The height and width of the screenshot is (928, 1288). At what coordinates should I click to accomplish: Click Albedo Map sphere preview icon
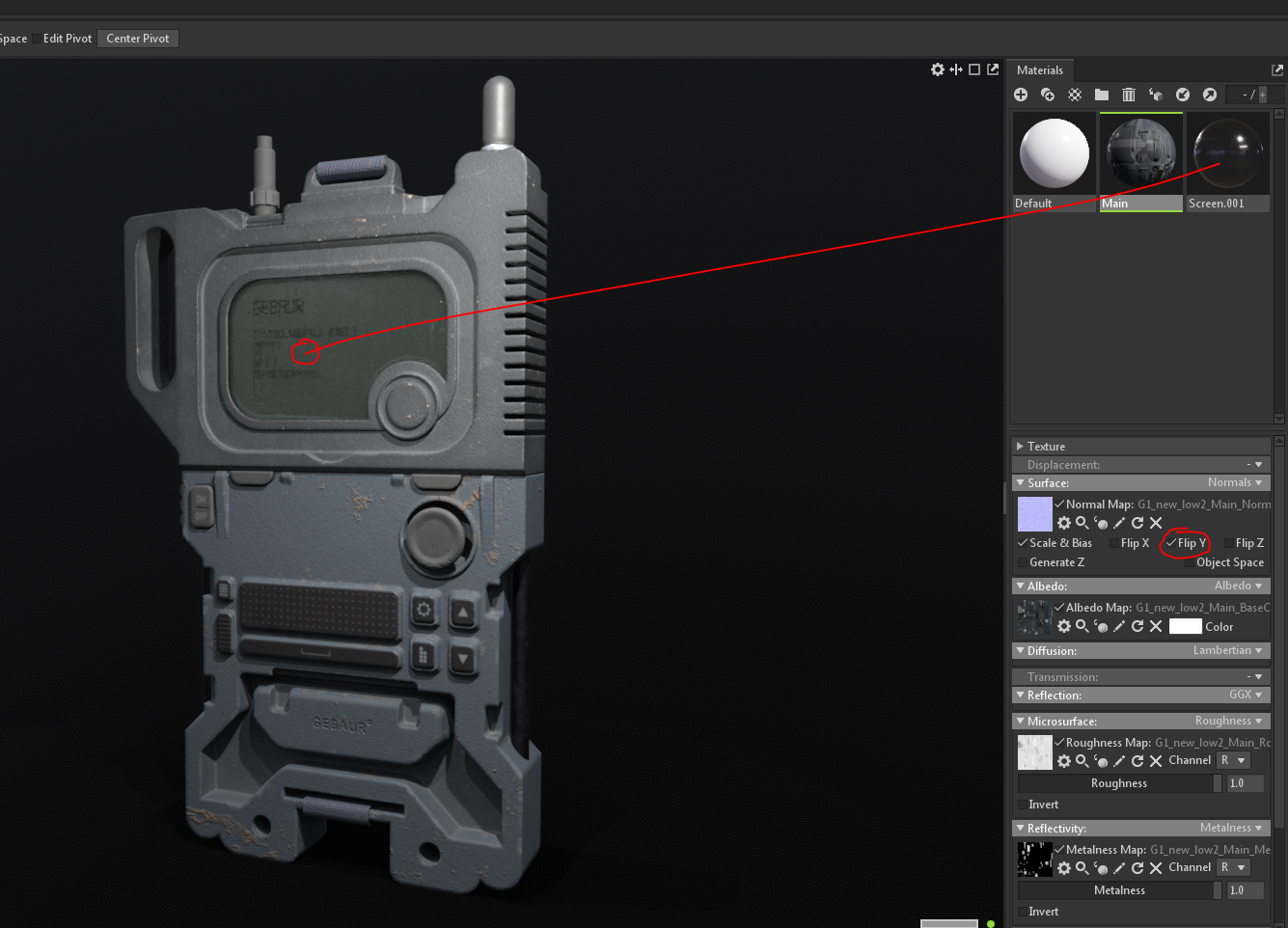coord(1101,626)
